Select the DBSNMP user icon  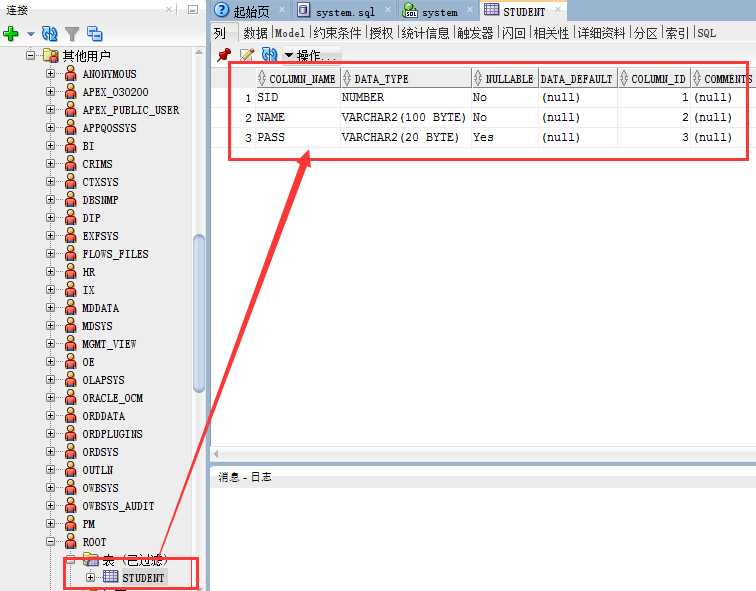coord(71,199)
